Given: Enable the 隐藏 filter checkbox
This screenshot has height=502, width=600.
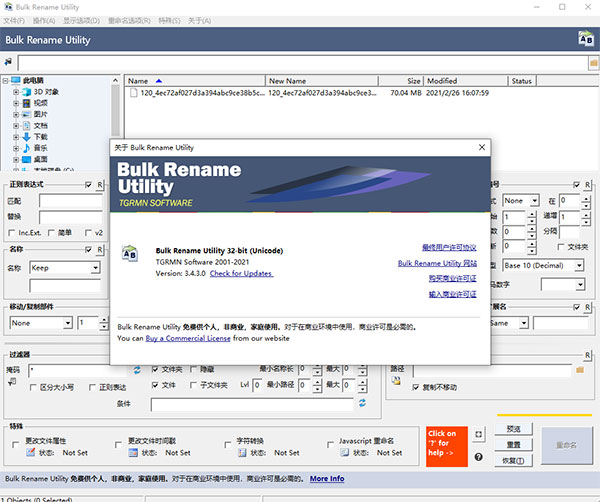Looking at the screenshot, I should [193, 369].
